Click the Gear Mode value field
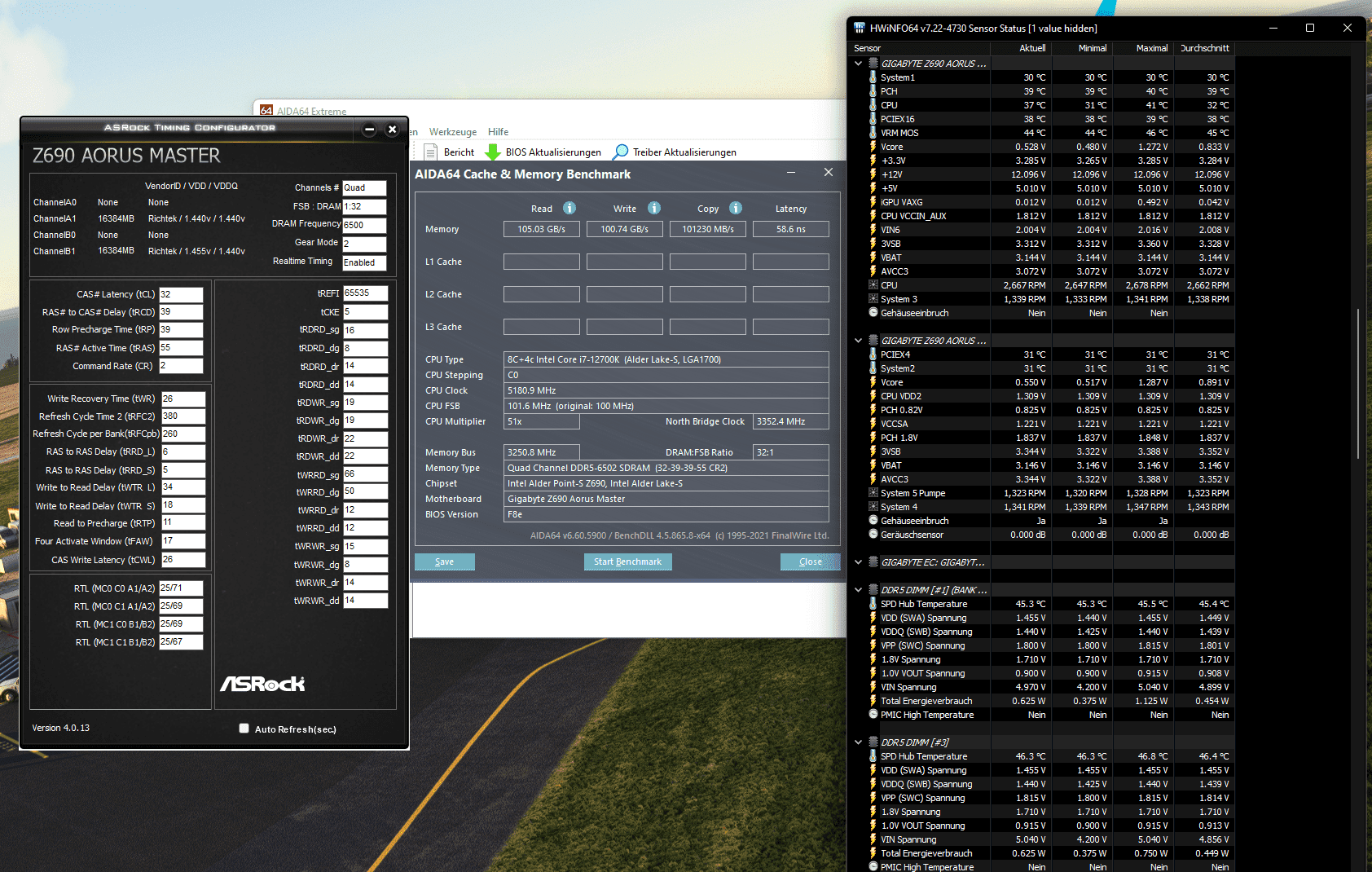Image resolution: width=1372 pixels, height=872 pixels. (x=364, y=244)
